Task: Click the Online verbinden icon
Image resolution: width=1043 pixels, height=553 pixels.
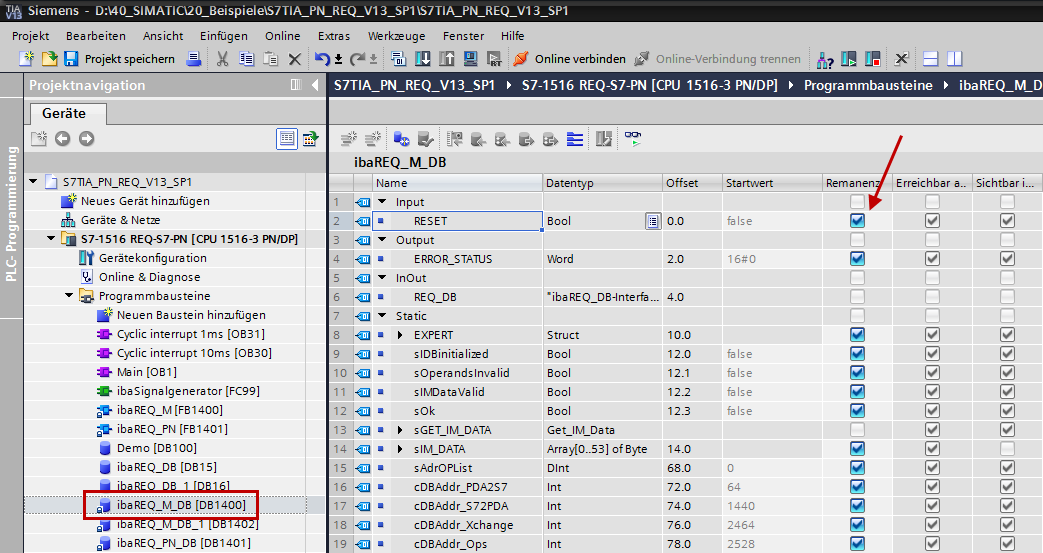Action: click(x=520, y=59)
